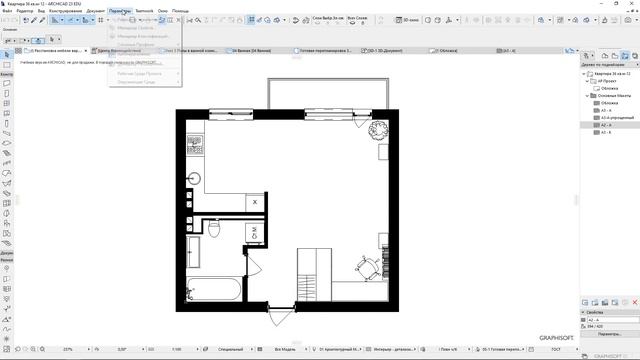Image resolution: width=640 pixels, height=360 pixels.
Task: Select the Column tool in toolbox
Action: point(7,123)
